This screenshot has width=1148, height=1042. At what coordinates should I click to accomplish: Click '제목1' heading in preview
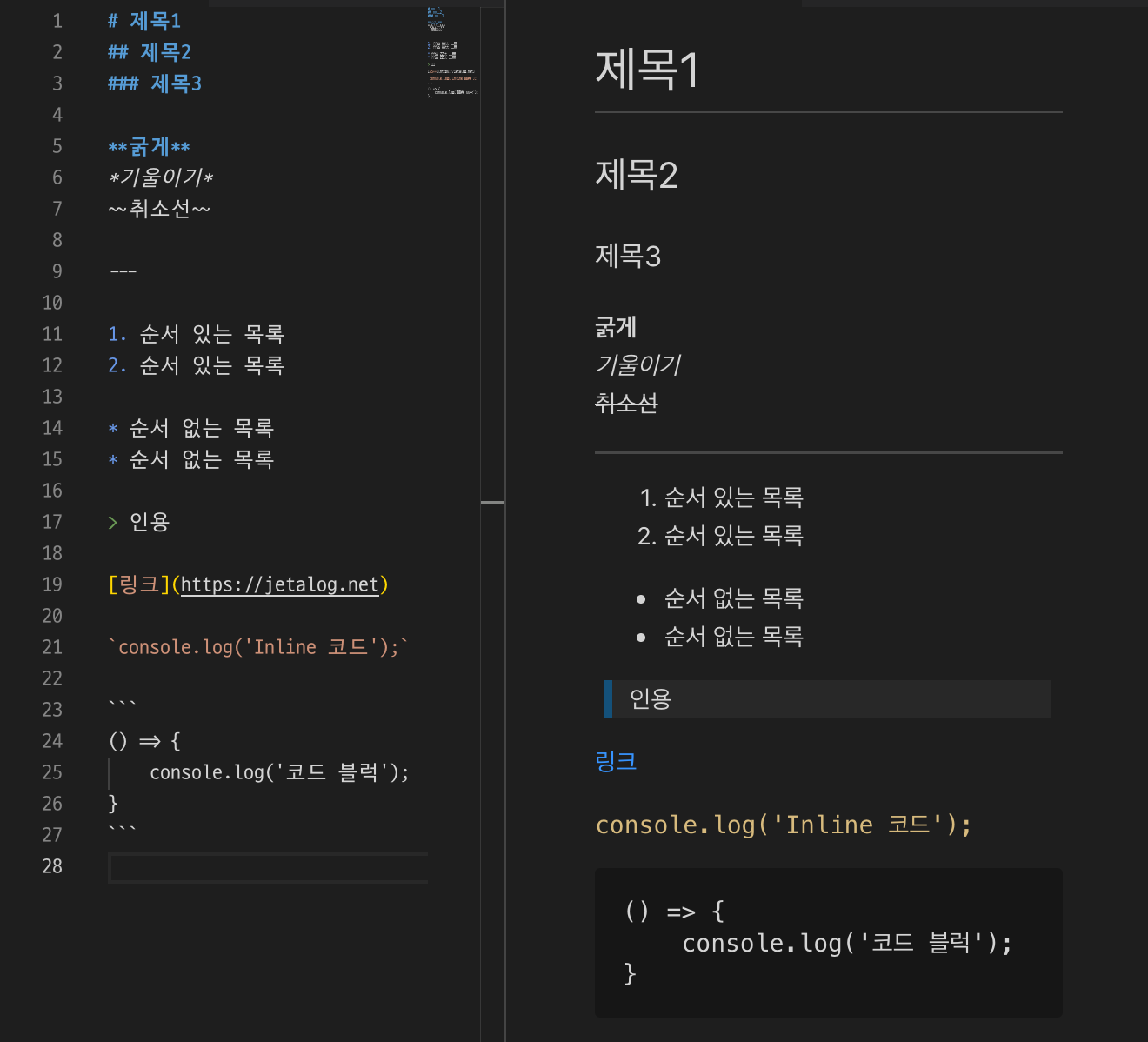click(x=647, y=70)
